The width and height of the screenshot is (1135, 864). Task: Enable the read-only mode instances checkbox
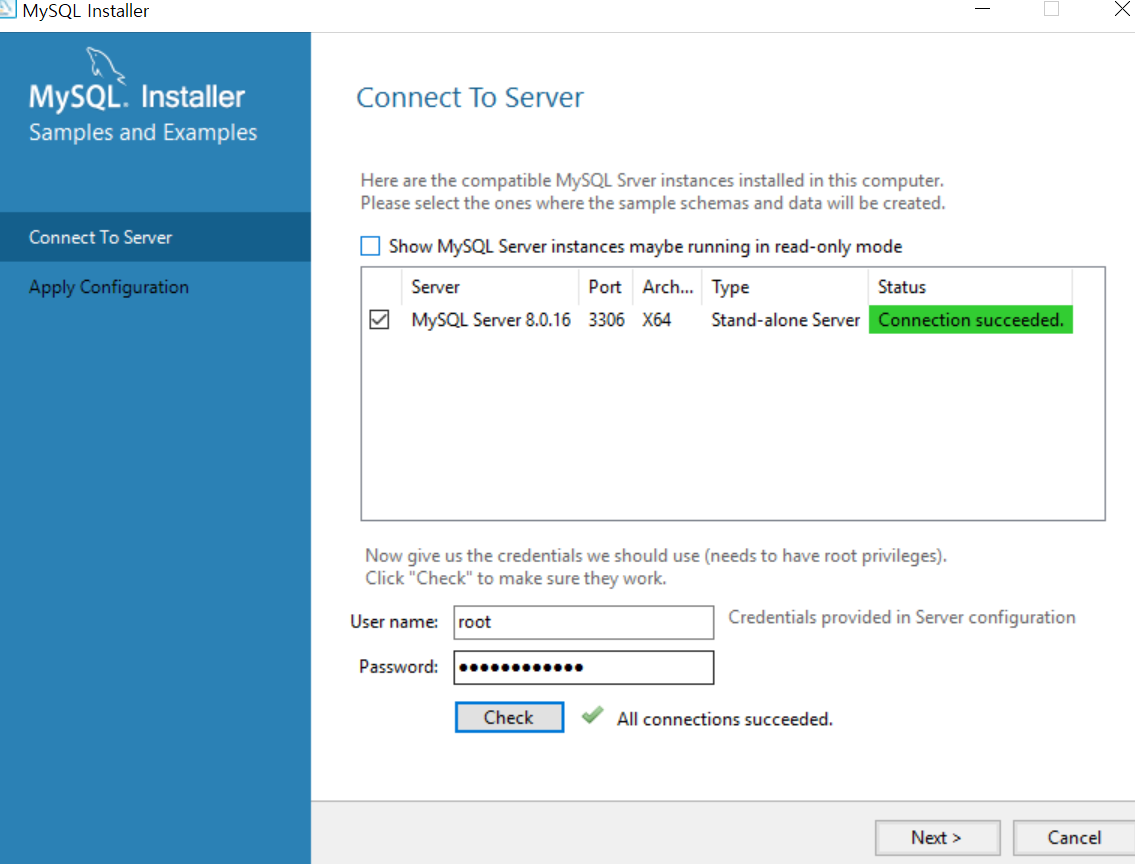370,246
